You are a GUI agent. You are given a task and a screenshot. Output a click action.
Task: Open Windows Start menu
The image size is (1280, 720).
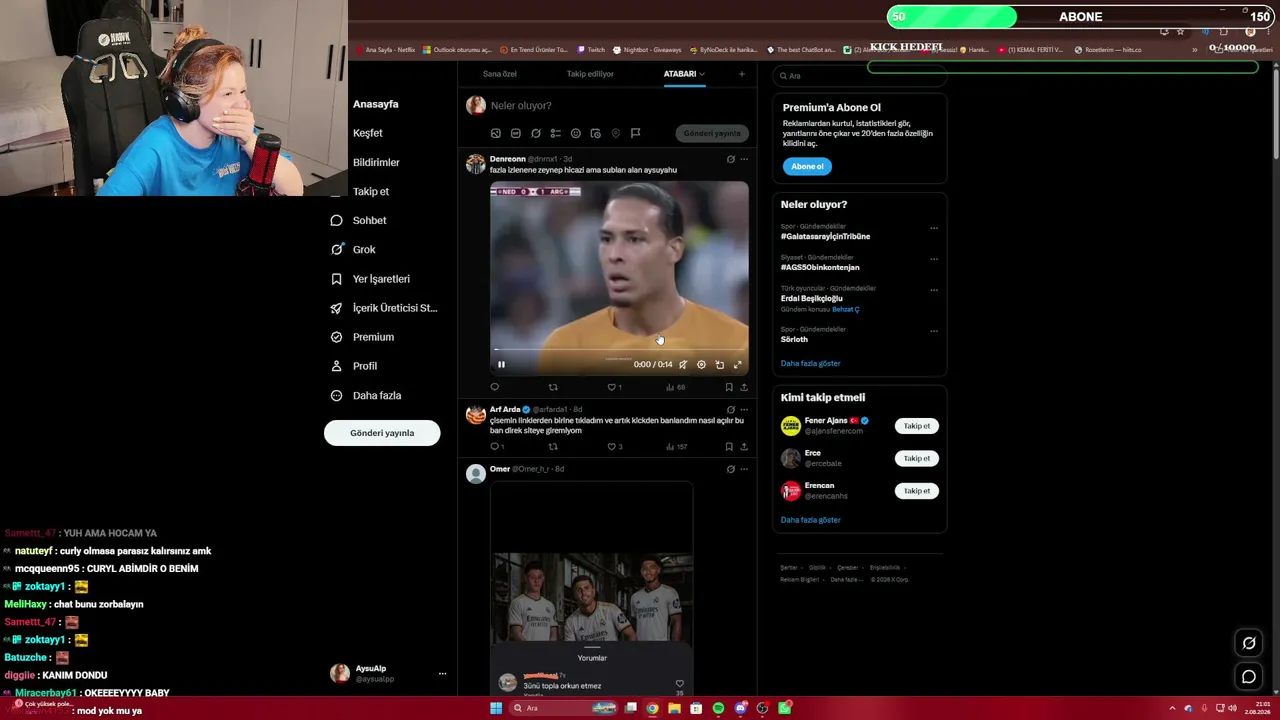[x=496, y=708]
